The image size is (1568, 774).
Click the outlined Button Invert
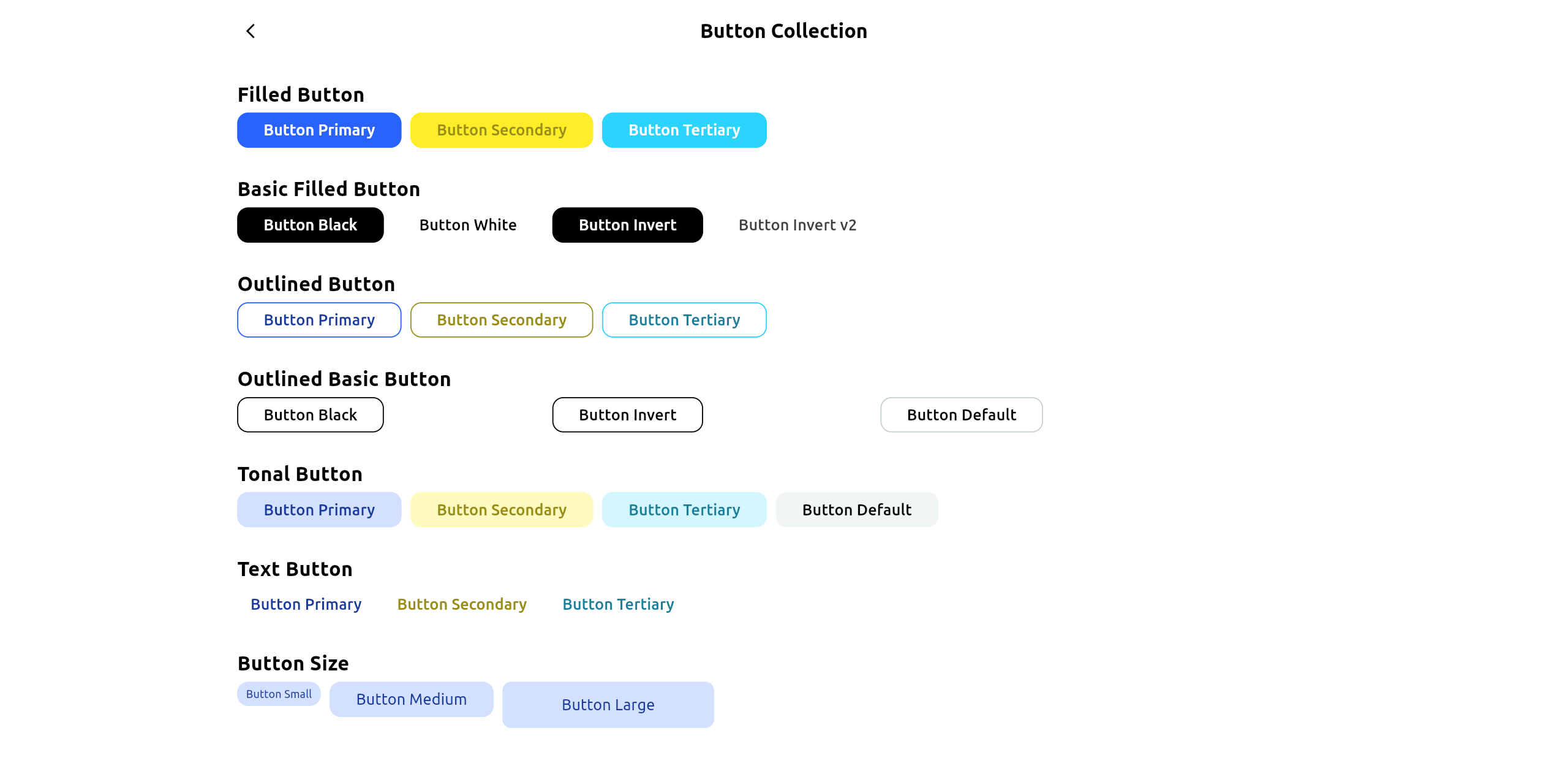point(628,415)
